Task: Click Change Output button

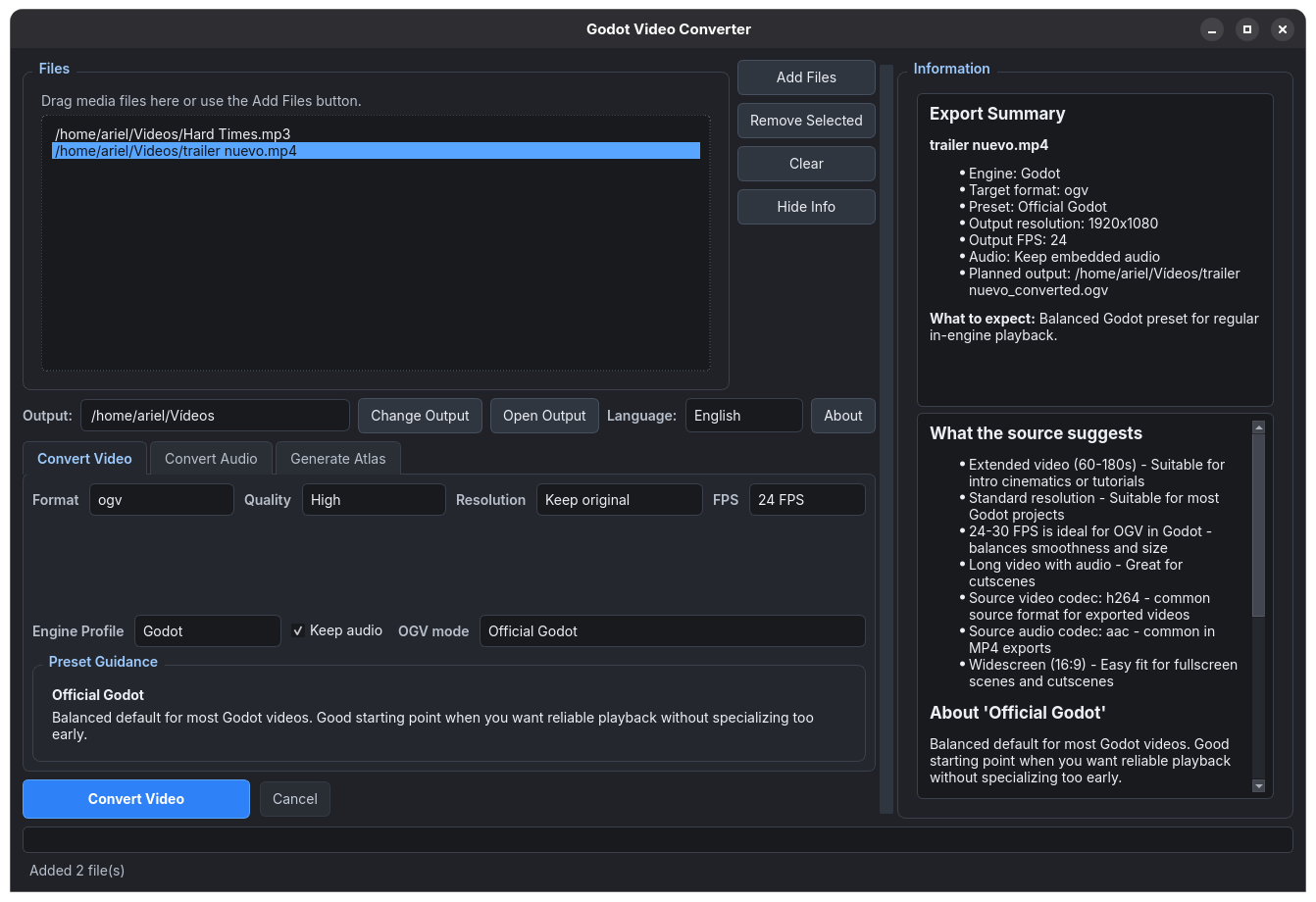Action: (x=420, y=416)
